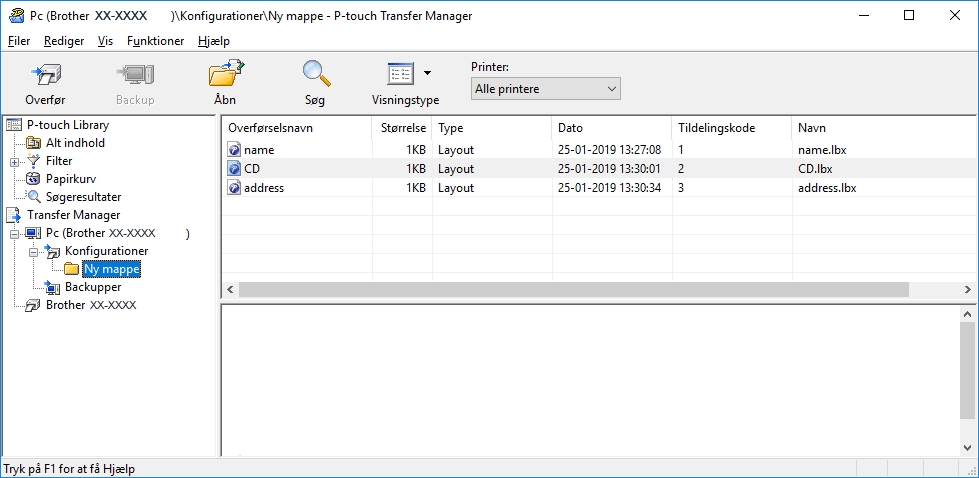This screenshot has width=979, height=478.
Task: Click the file name address.lbx
Action: (827, 187)
